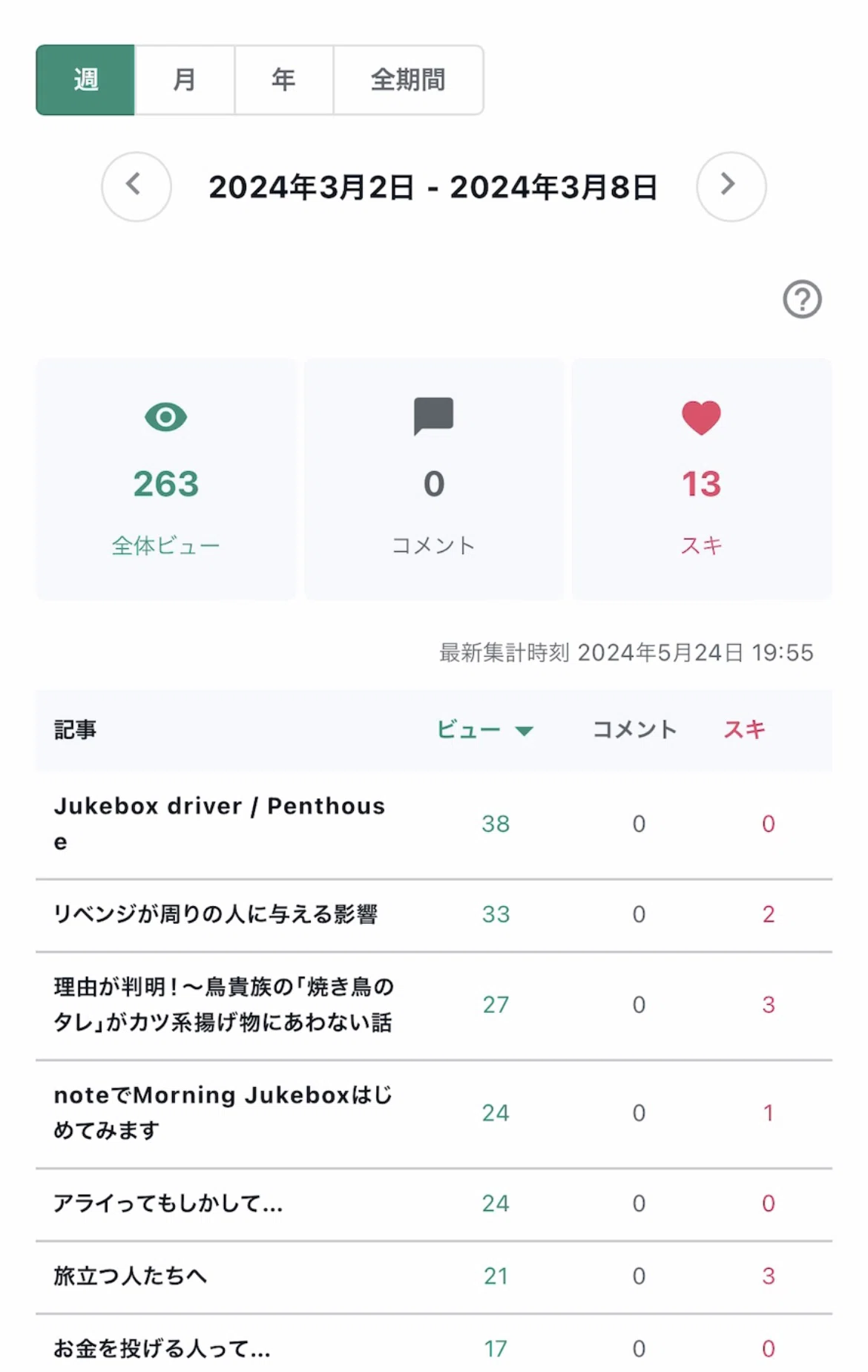Sort by the スキ column header
This screenshot has width=868, height=1372.
pyautogui.click(x=745, y=730)
